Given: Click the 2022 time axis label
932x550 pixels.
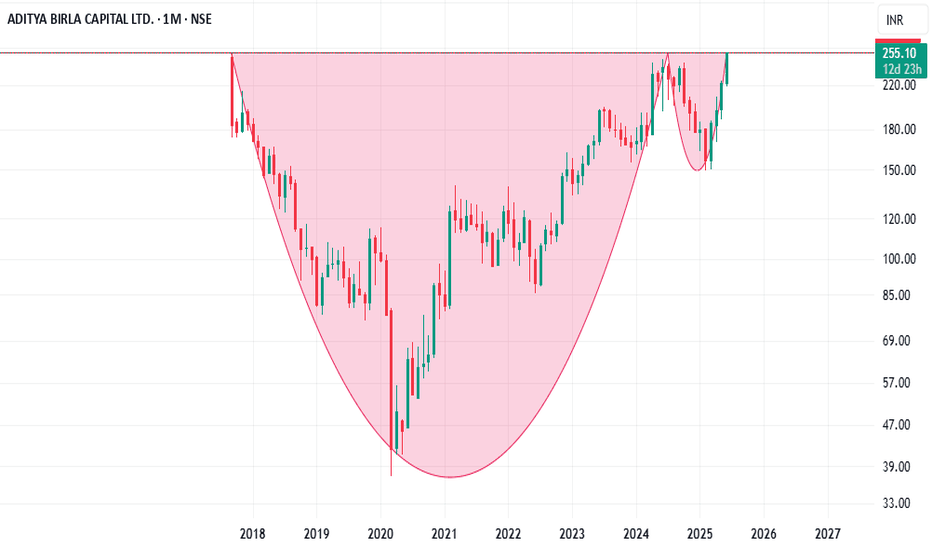Looking at the screenshot, I should coord(508,534).
